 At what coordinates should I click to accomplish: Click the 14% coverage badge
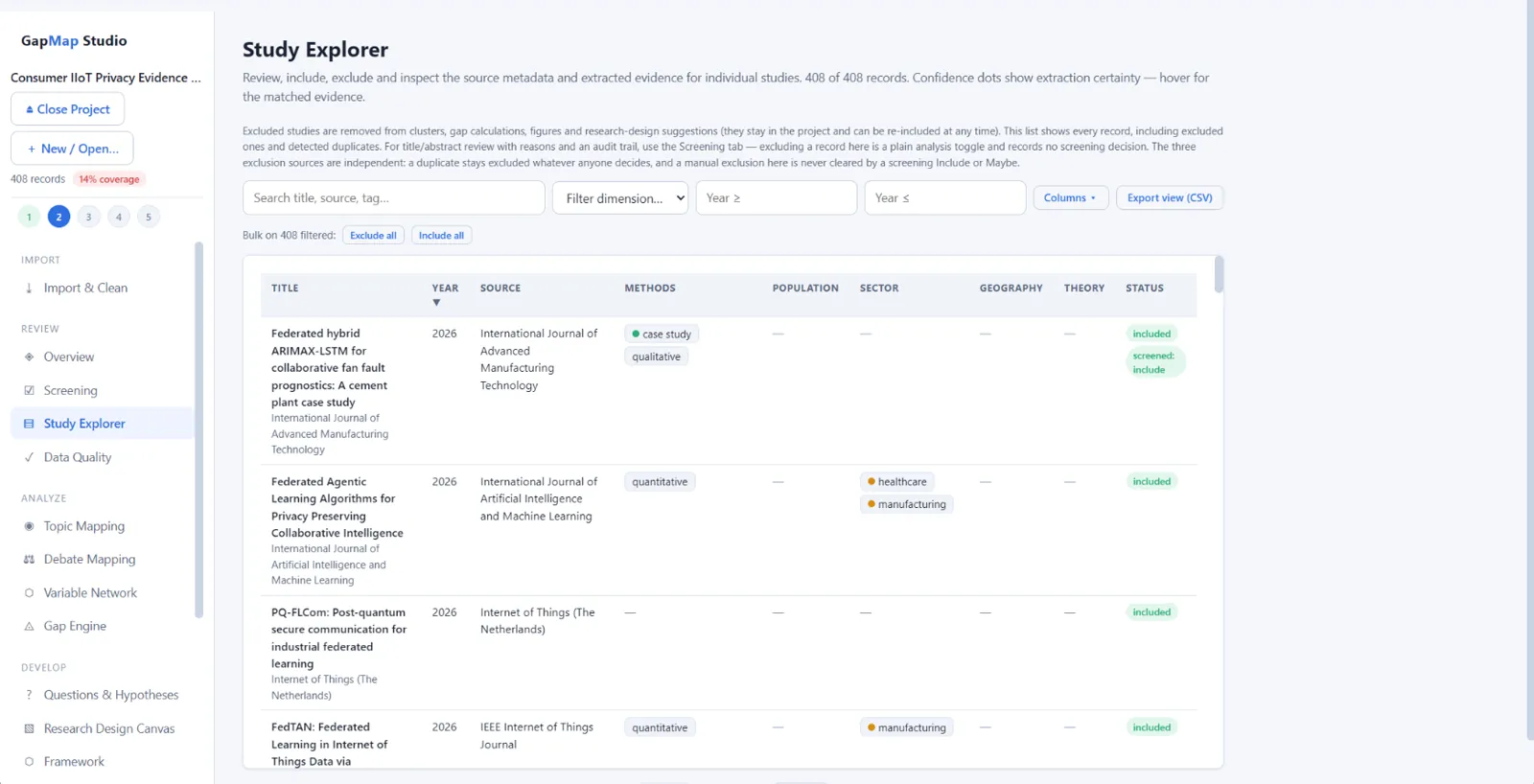[109, 179]
